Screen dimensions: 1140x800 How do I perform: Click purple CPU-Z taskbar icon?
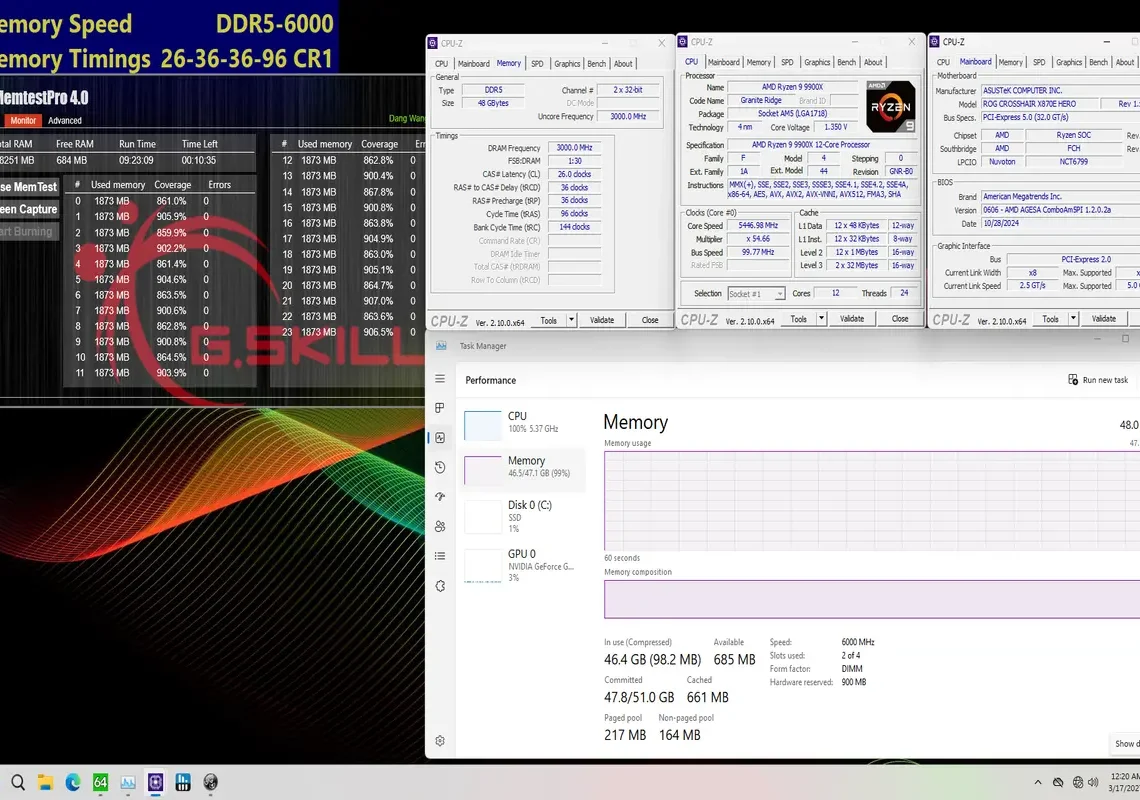point(156,783)
